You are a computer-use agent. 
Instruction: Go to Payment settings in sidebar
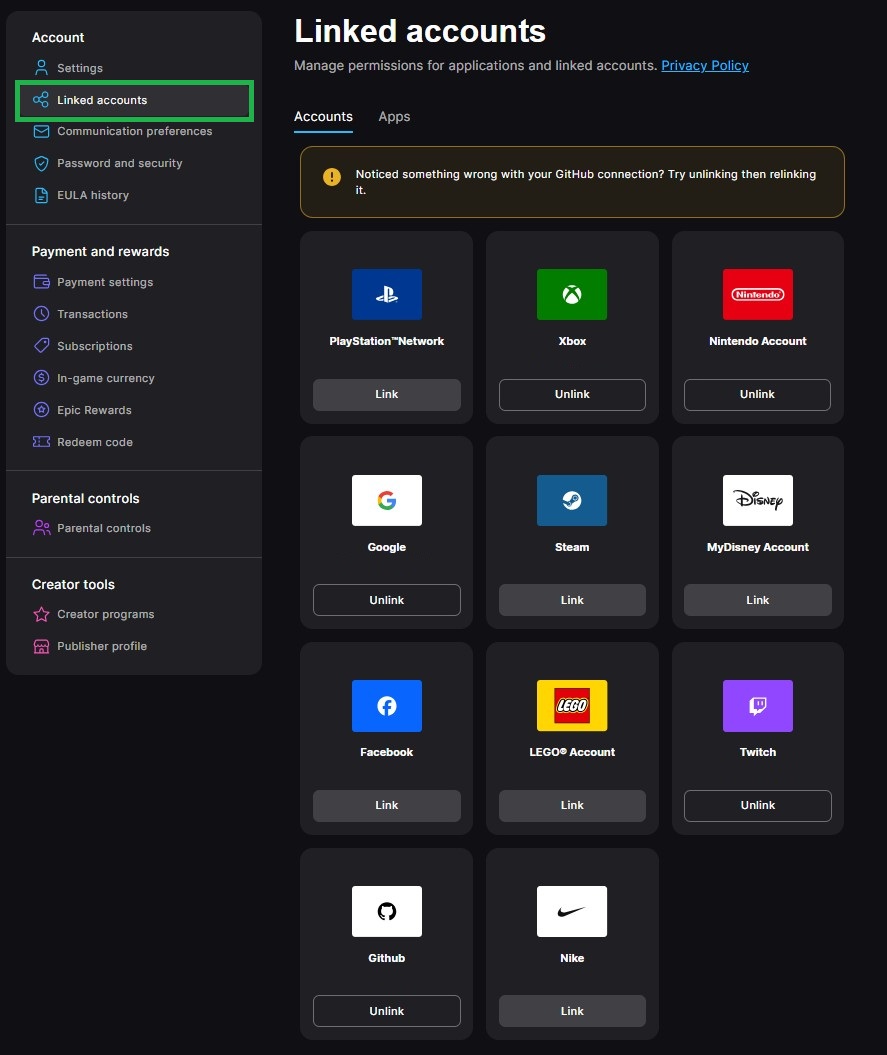[105, 282]
